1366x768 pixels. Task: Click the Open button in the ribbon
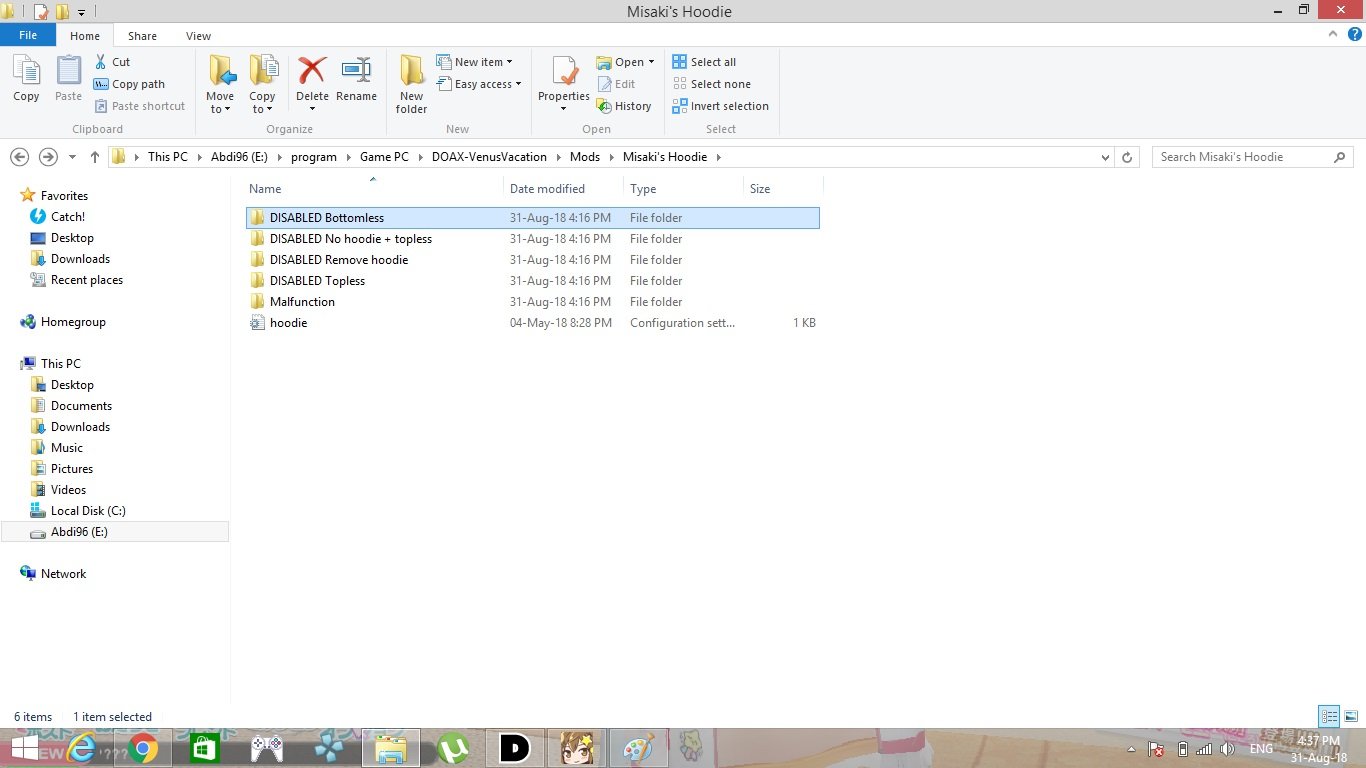[x=625, y=62]
